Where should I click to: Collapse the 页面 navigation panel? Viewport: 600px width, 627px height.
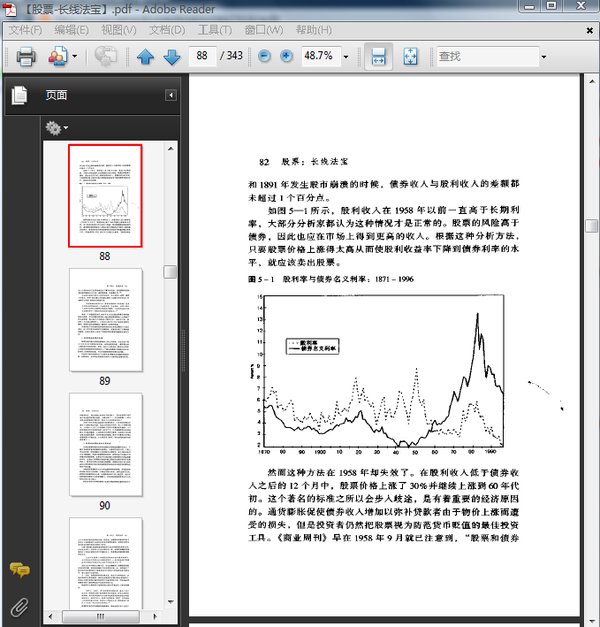point(171,95)
